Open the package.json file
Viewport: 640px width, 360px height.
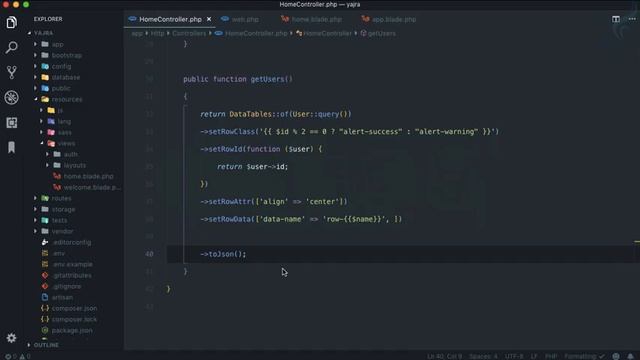click(x=67, y=331)
